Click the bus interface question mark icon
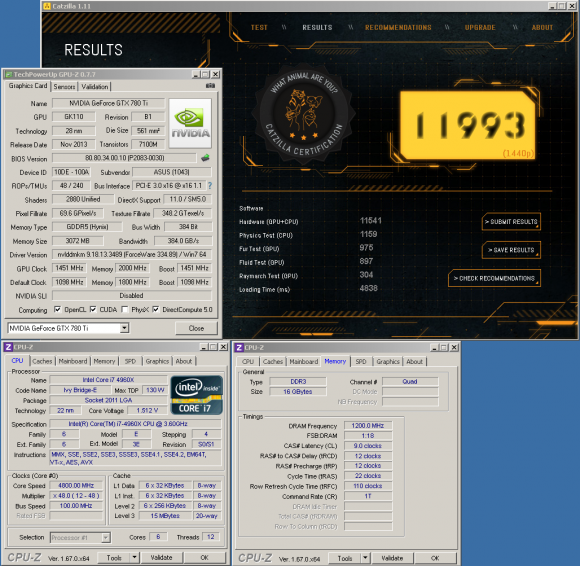 pos(210,186)
